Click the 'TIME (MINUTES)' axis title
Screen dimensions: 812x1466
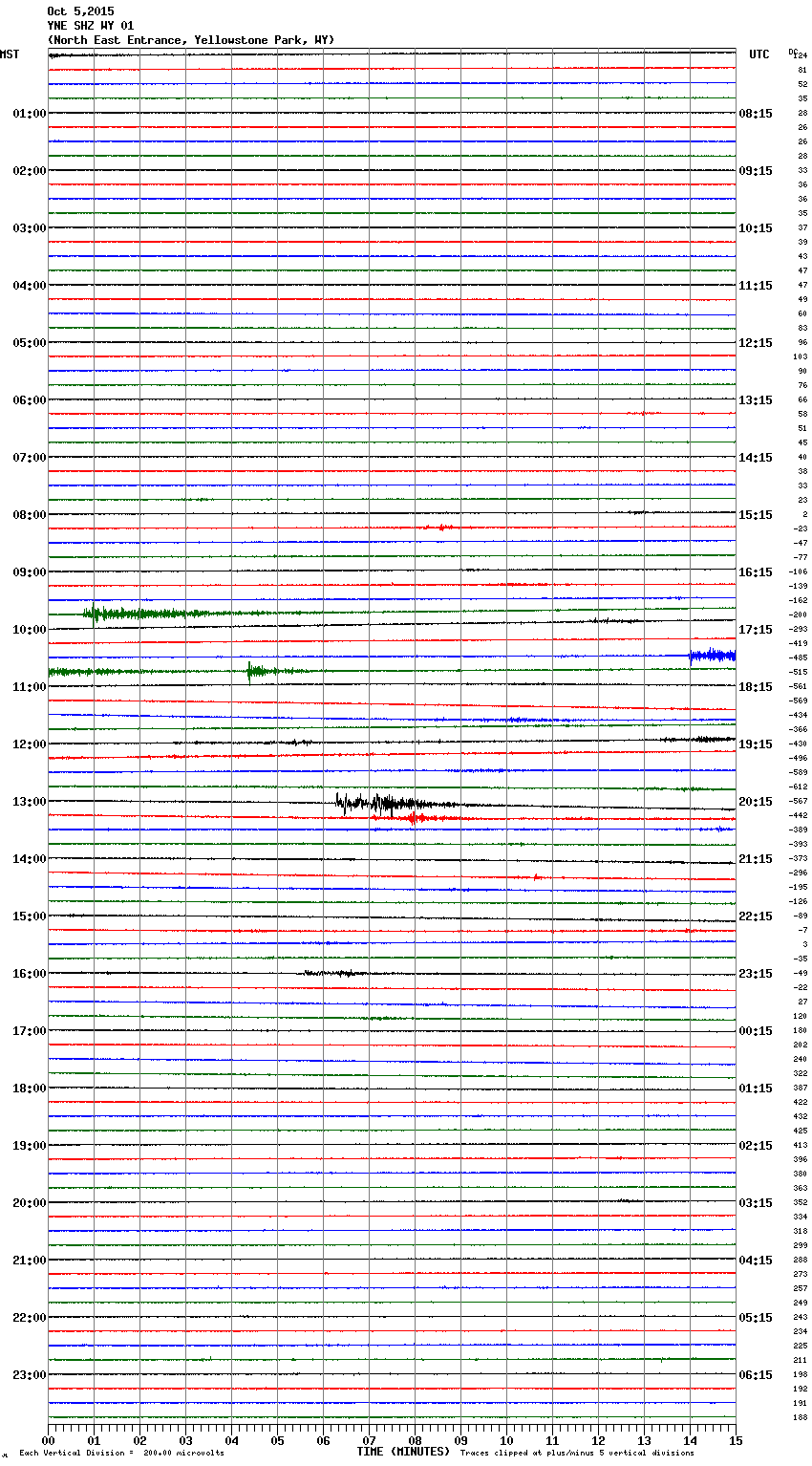tap(403, 1452)
